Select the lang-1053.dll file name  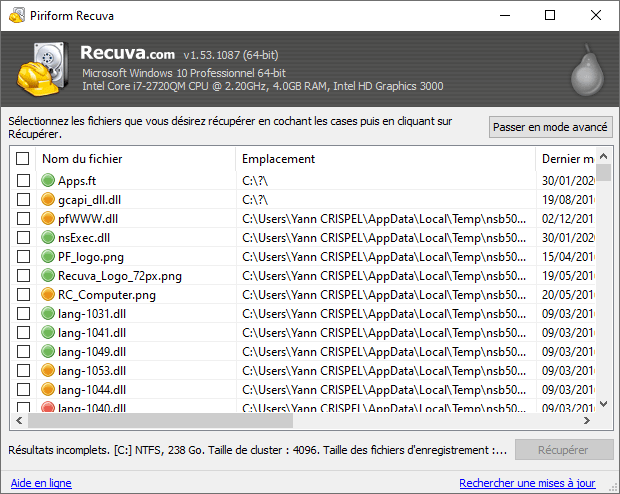click(92, 371)
